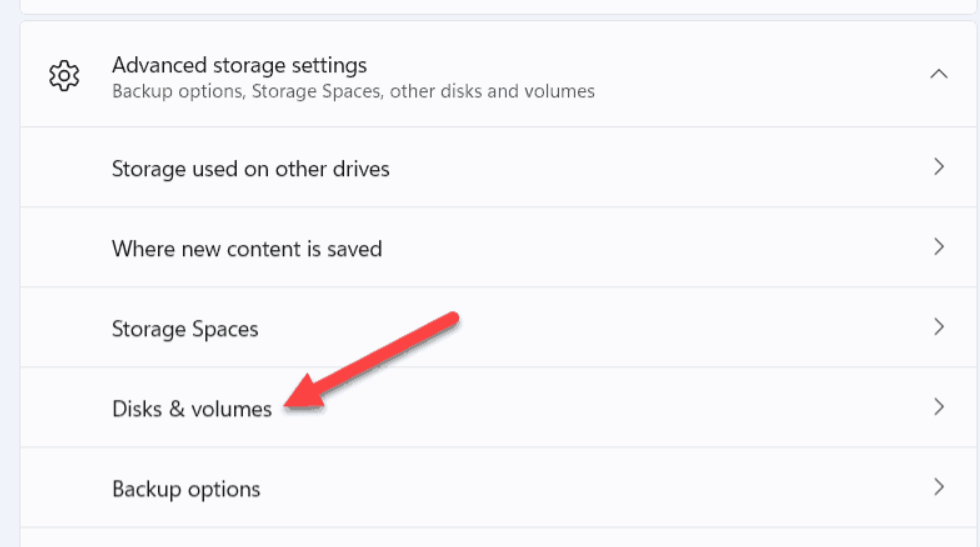Open the Storage Spaces entry label
The height and width of the screenshot is (547, 980).
[185, 329]
